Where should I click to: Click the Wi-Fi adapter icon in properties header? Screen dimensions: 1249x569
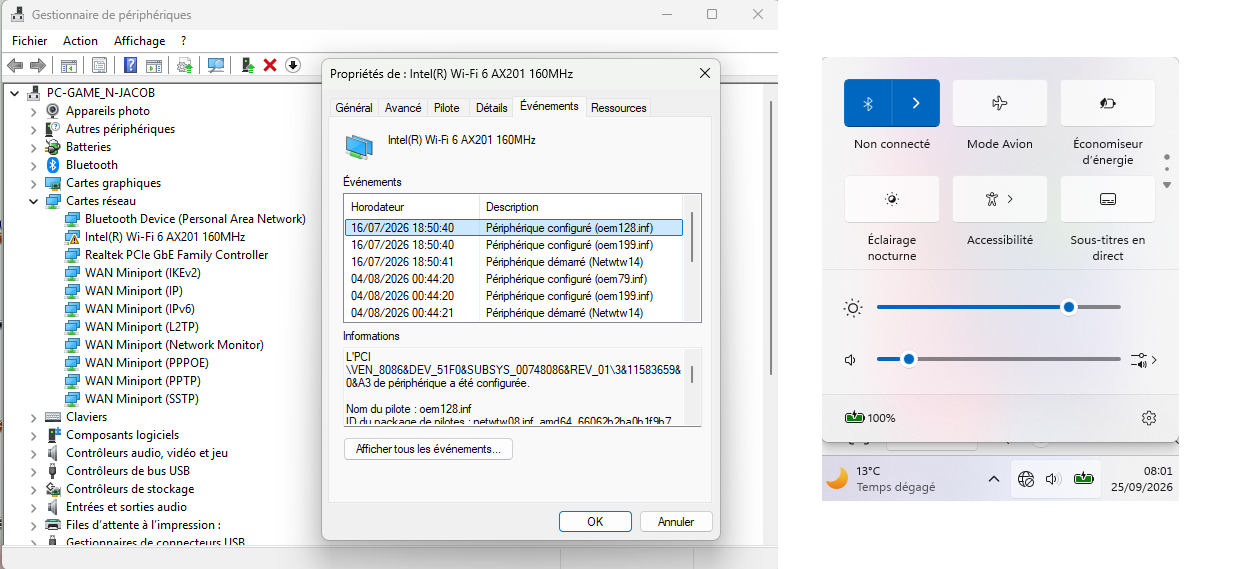(x=359, y=146)
